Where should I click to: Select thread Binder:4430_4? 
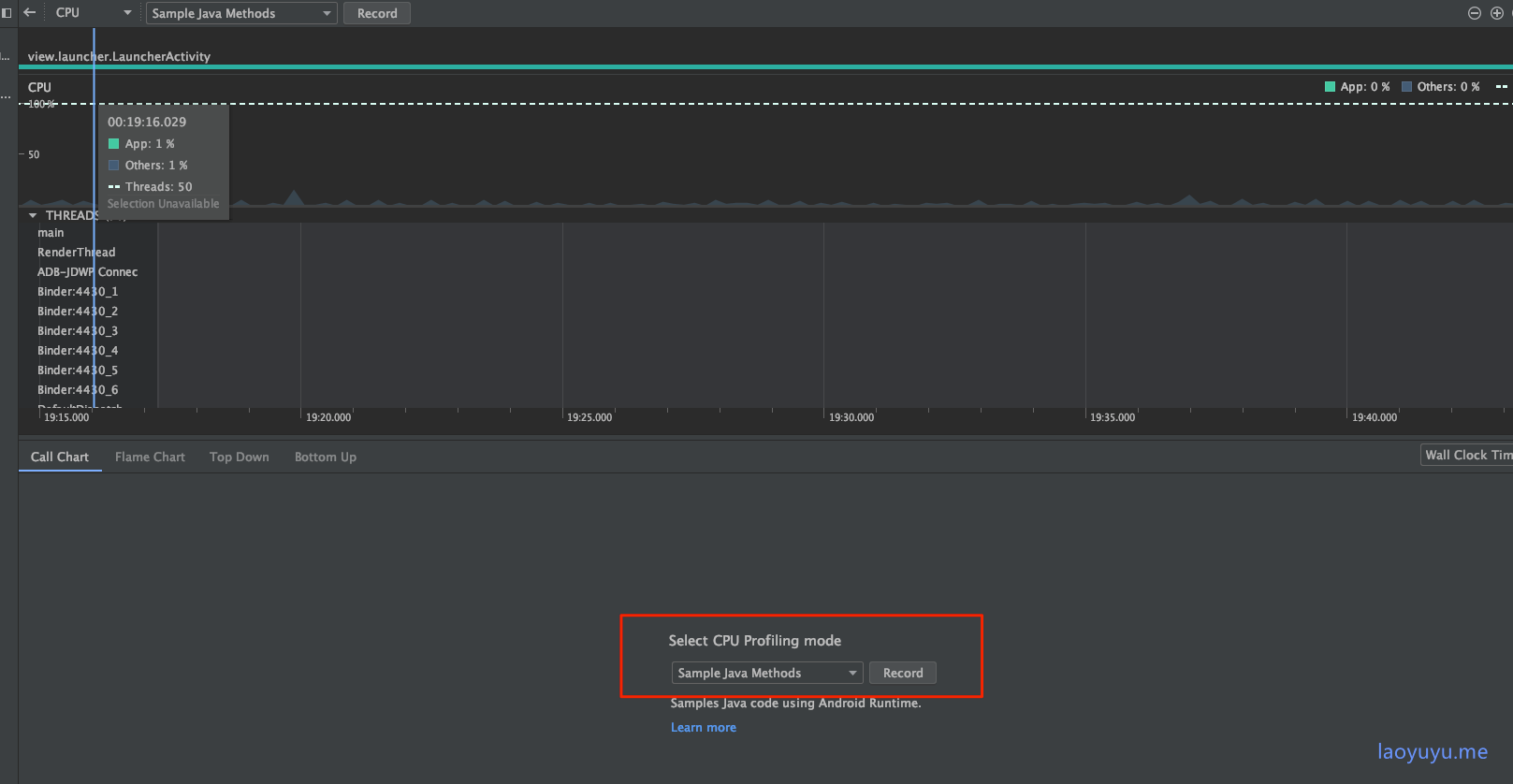click(x=78, y=351)
